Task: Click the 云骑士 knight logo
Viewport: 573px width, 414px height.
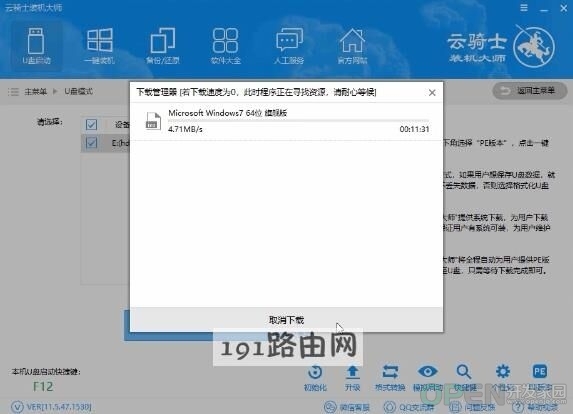Action: (x=534, y=46)
